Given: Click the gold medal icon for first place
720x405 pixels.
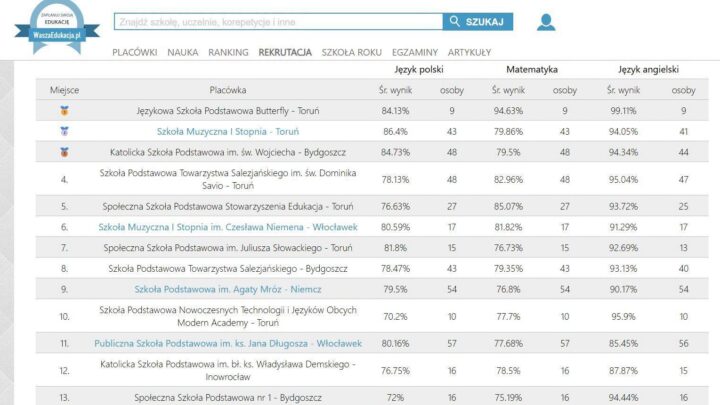Looking at the screenshot, I should [64, 111].
